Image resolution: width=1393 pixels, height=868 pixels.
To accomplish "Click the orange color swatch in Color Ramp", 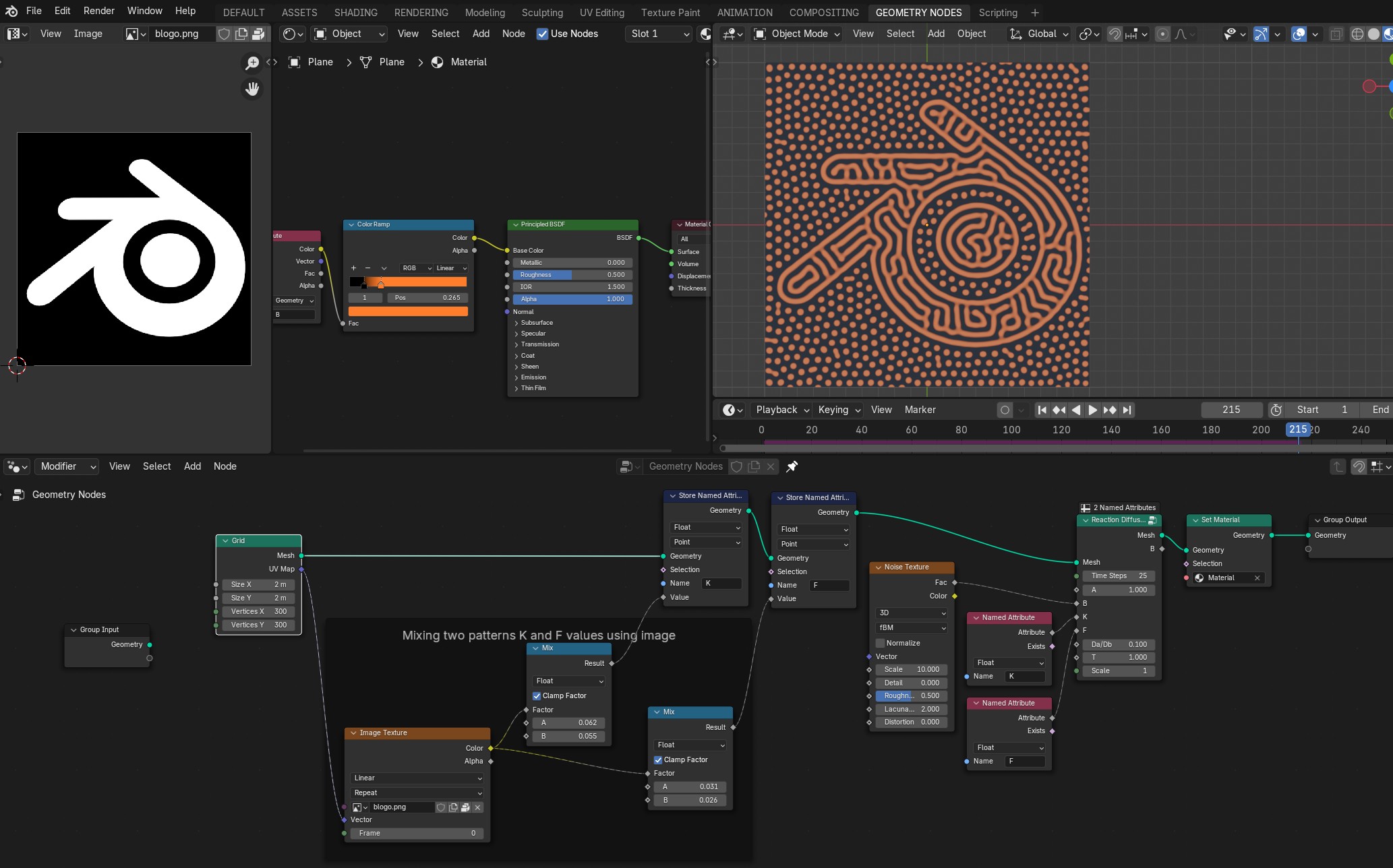I will [408, 311].
